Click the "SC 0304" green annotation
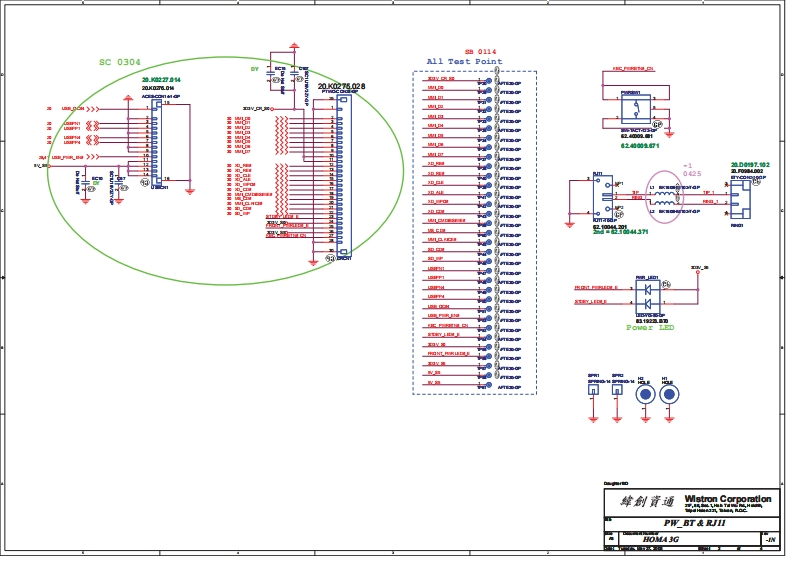Image resolution: width=793 pixels, height=561 pixels. (x=119, y=62)
